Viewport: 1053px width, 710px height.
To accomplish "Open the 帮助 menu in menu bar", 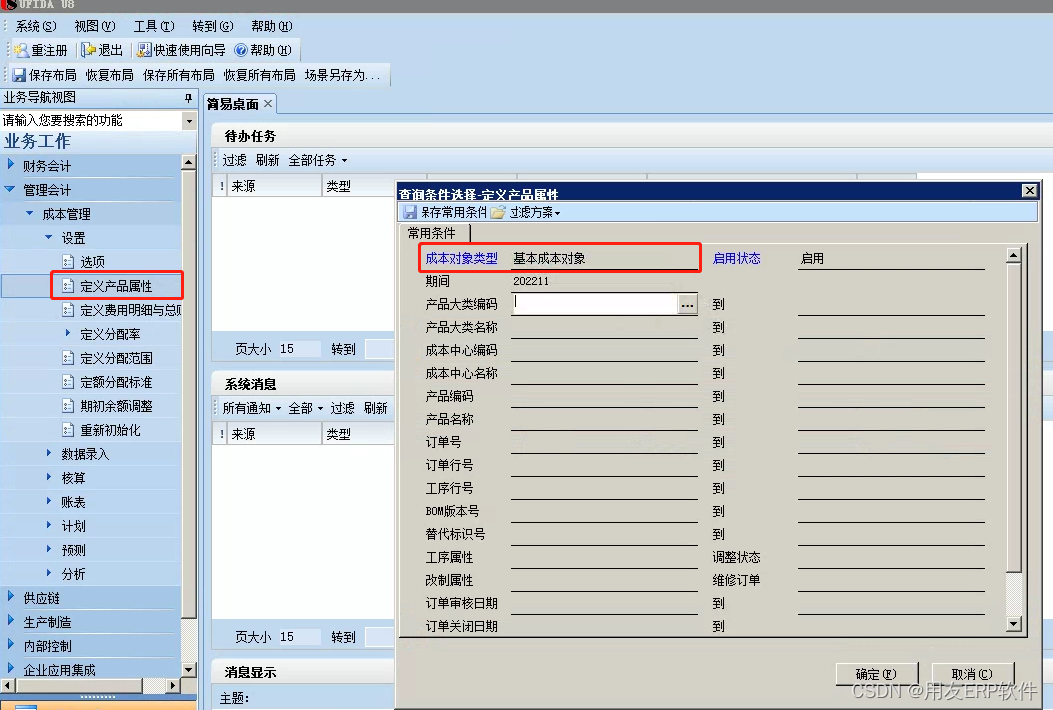I will click(x=271, y=26).
